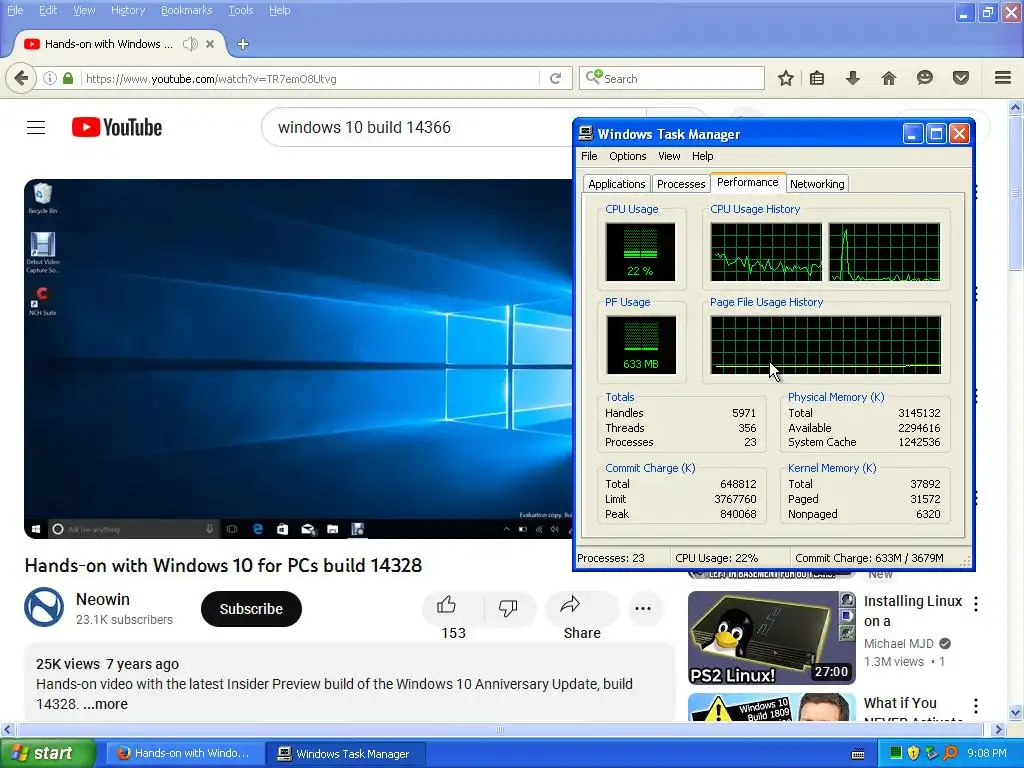
Task: Reload the page with the refresh icon
Action: (x=555, y=78)
